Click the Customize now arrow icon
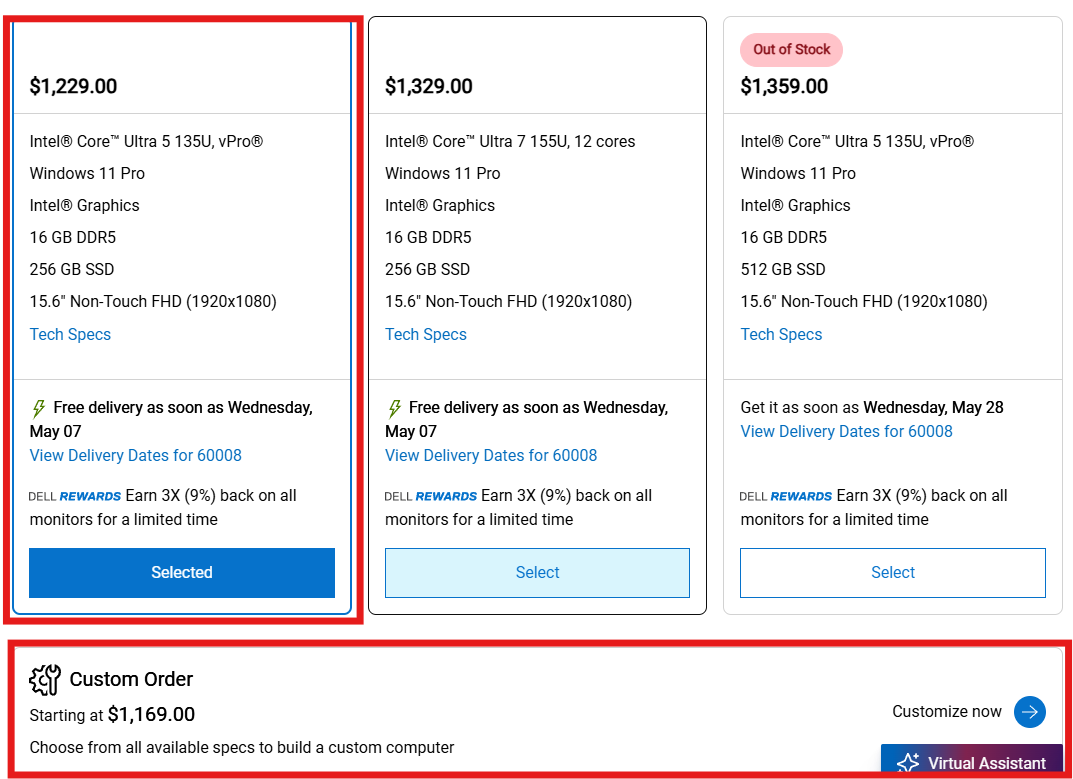Viewport: 1073px width, 779px height. tap(1029, 712)
